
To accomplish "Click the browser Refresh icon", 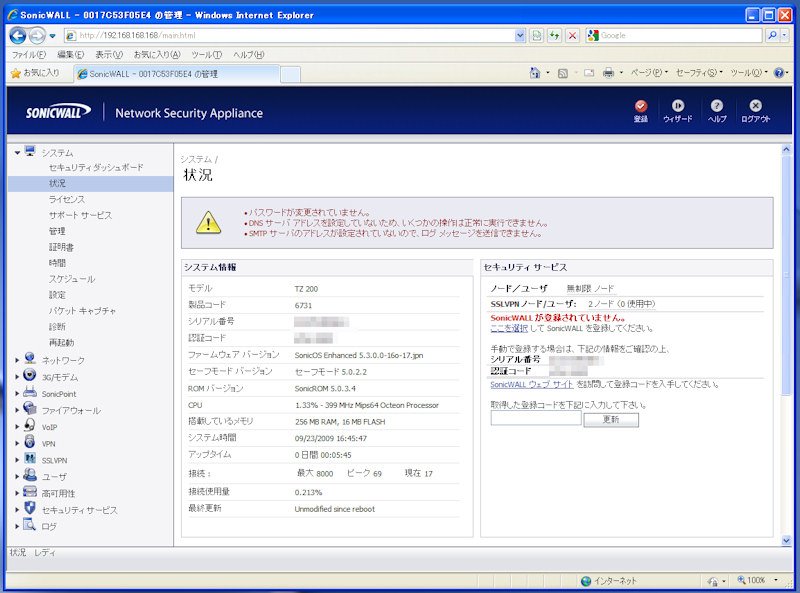I will pyautogui.click(x=554, y=35).
